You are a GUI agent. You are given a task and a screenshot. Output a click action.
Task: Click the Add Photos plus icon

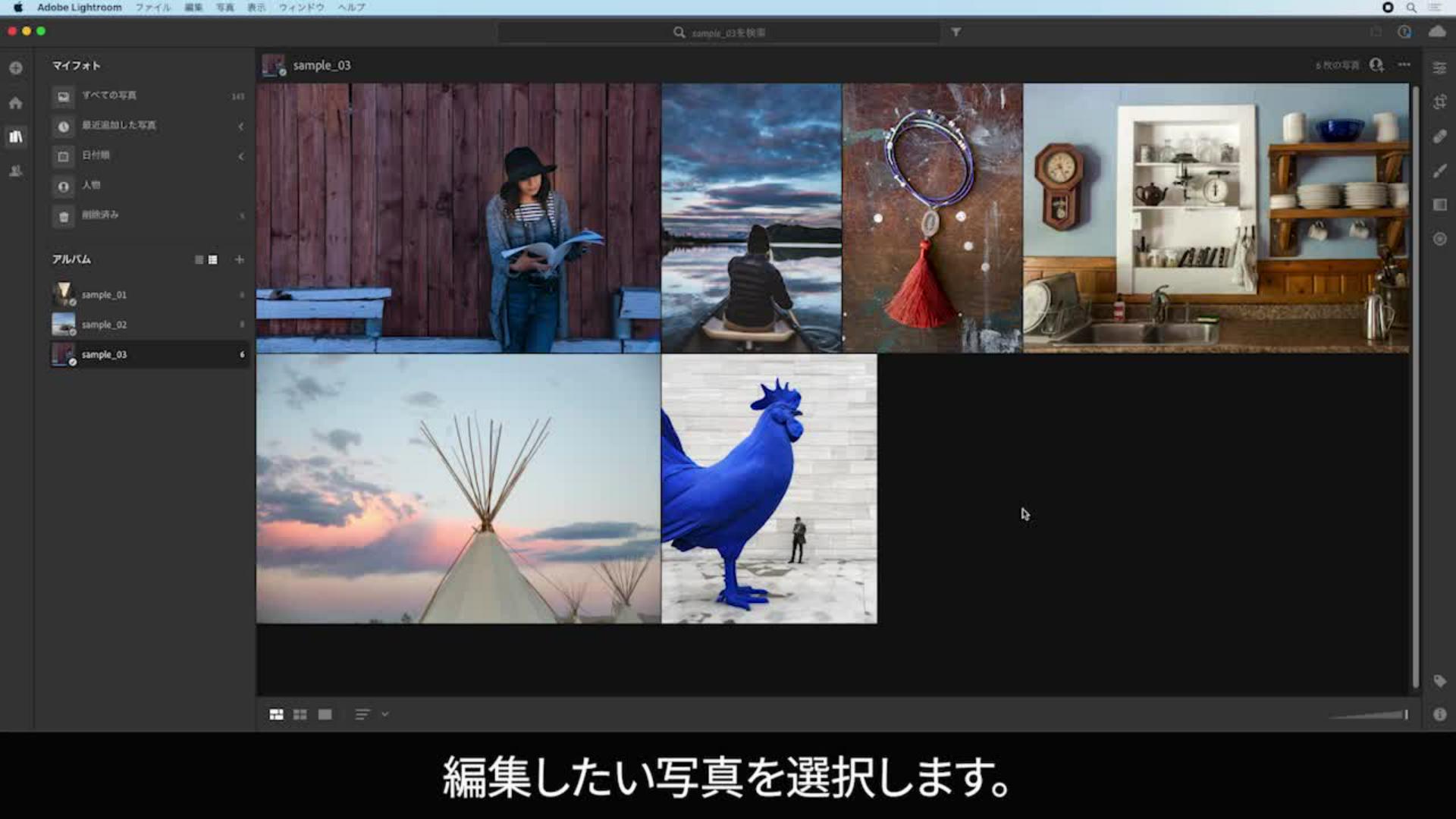(16, 68)
